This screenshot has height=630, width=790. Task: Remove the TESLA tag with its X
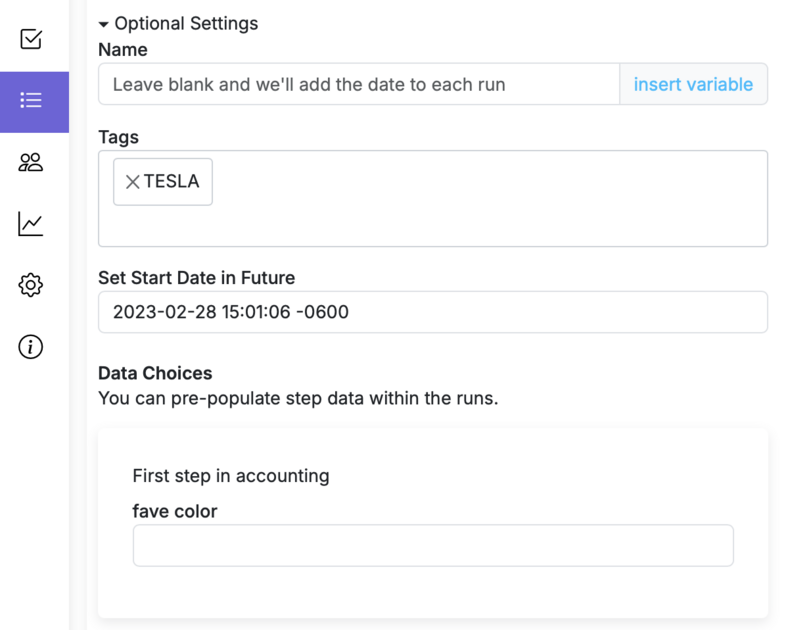pos(132,182)
